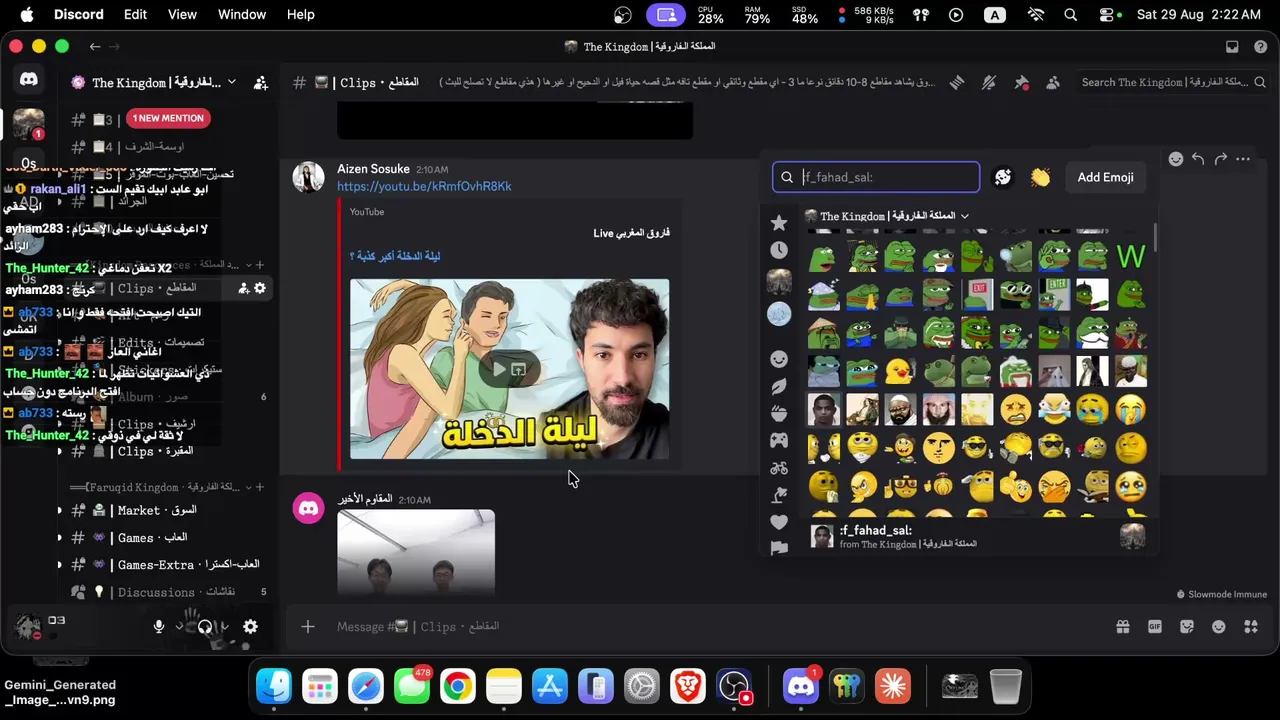Screen dimensions: 1280x720
Task: Expand the Market channel arrow
Action: (x=59, y=511)
